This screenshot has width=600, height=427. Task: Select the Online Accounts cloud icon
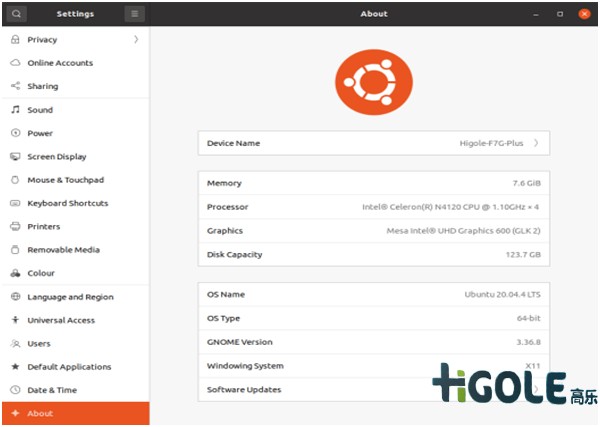(x=16, y=63)
